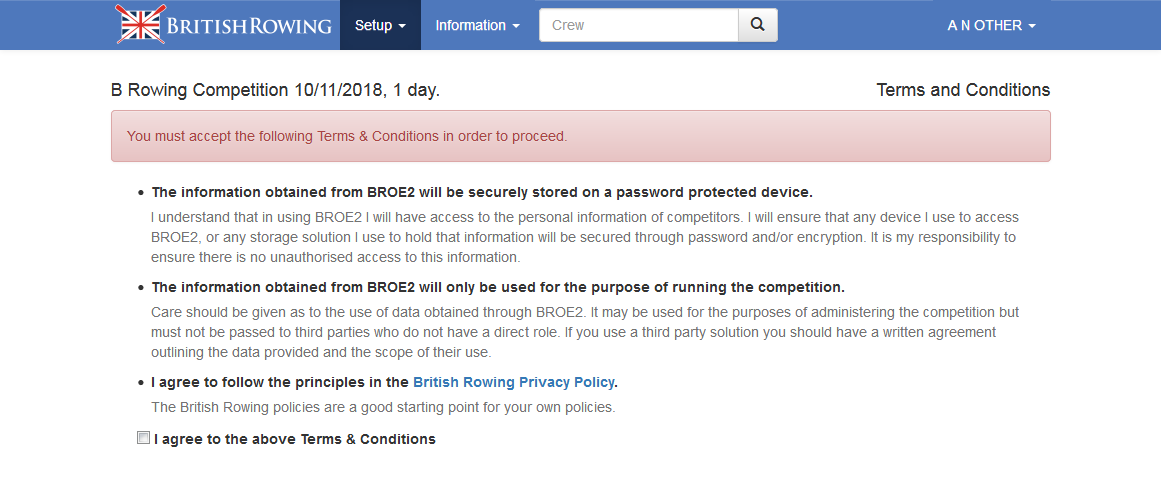Click the 'securely stored' bold bullet heading

481,192
